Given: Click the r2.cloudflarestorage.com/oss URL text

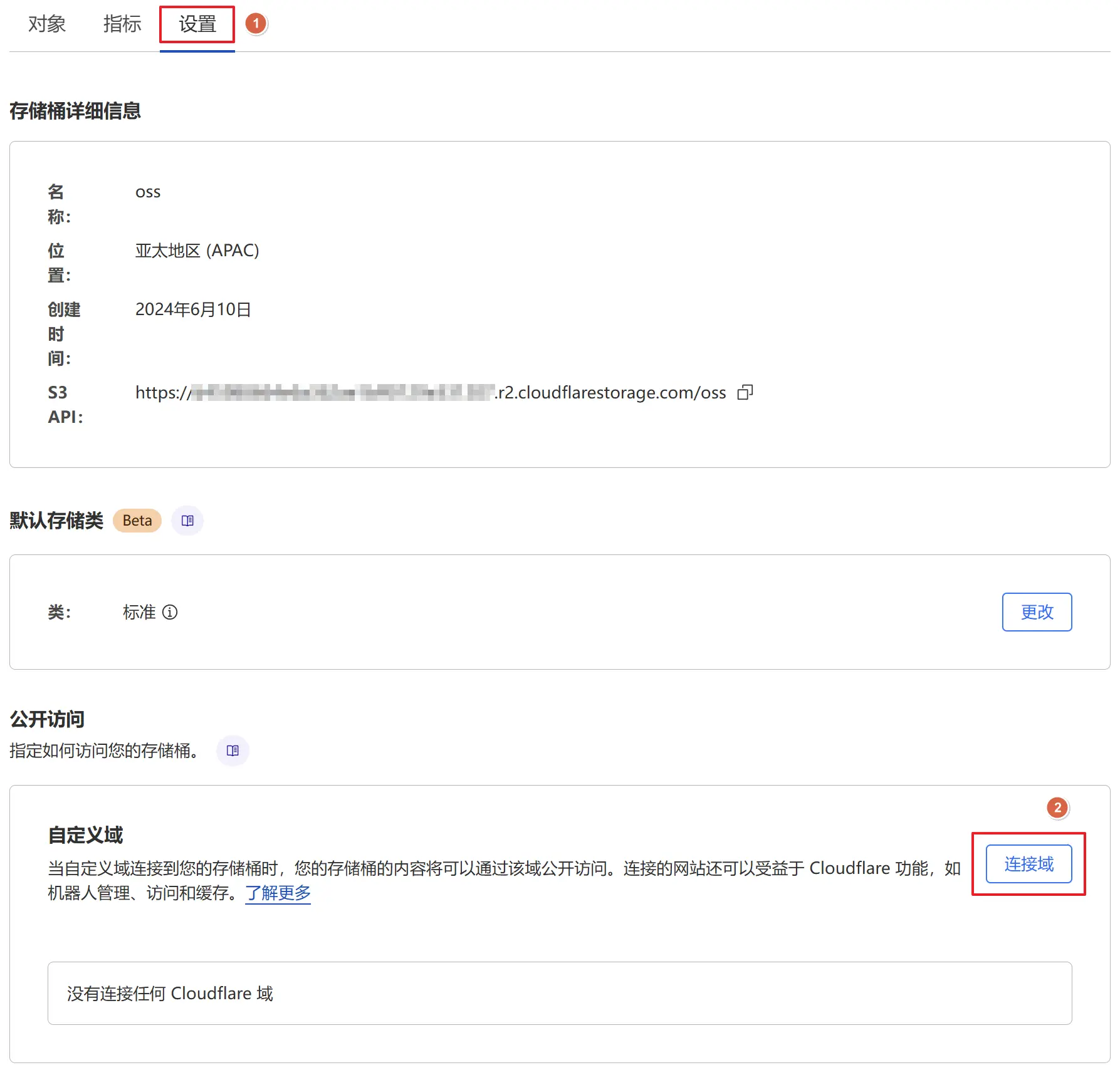Looking at the screenshot, I should tap(431, 393).
